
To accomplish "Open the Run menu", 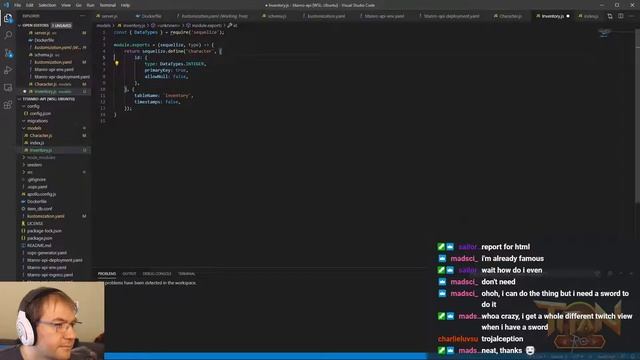I will click(91, 5).
